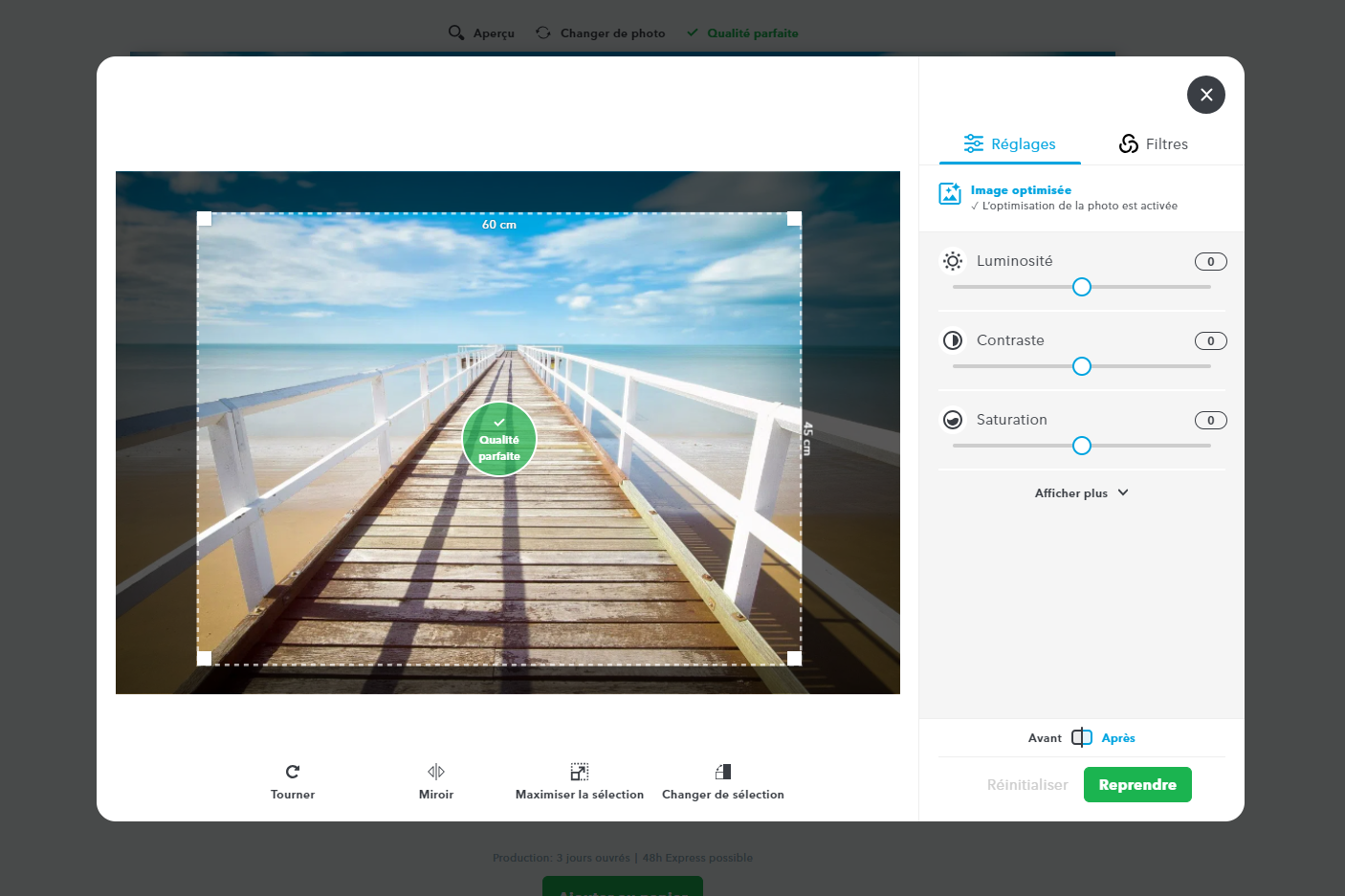This screenshot has width=1345, height=896.
Task: Toggle the Avant/Après compare switch
Action: click(x=1082, y=737)
